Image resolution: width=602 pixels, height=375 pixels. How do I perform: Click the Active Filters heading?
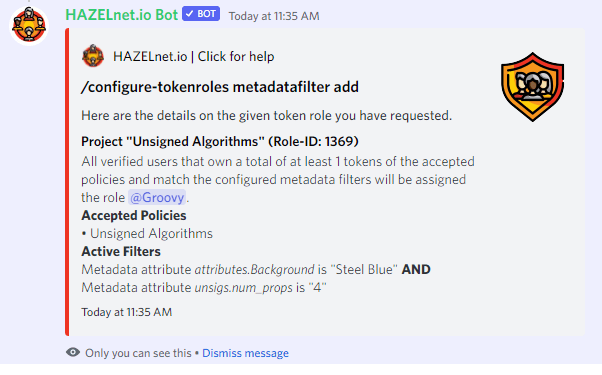point(121,251)
